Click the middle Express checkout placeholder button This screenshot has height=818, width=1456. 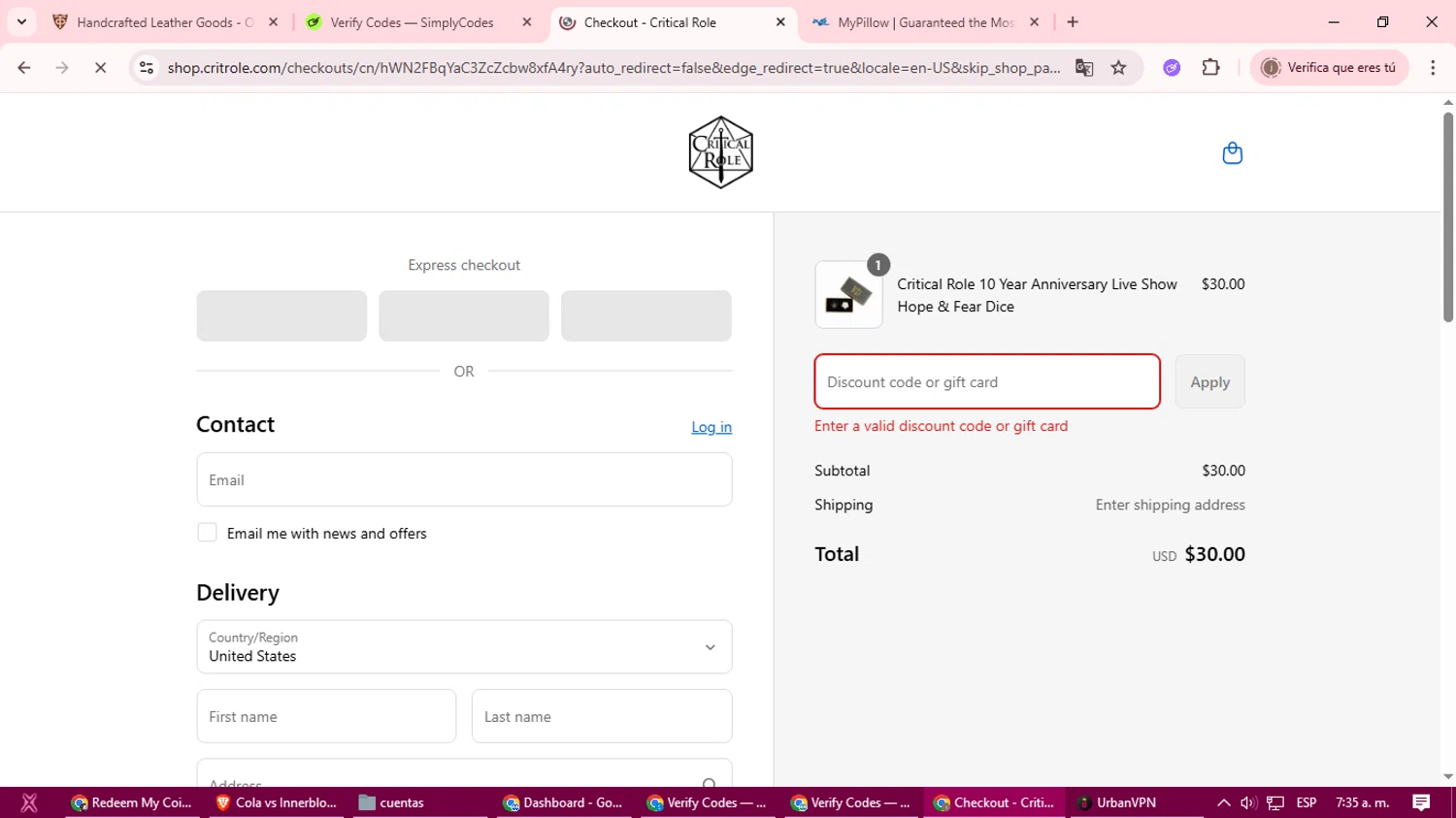pyautogui.click(x=464, y=315)
